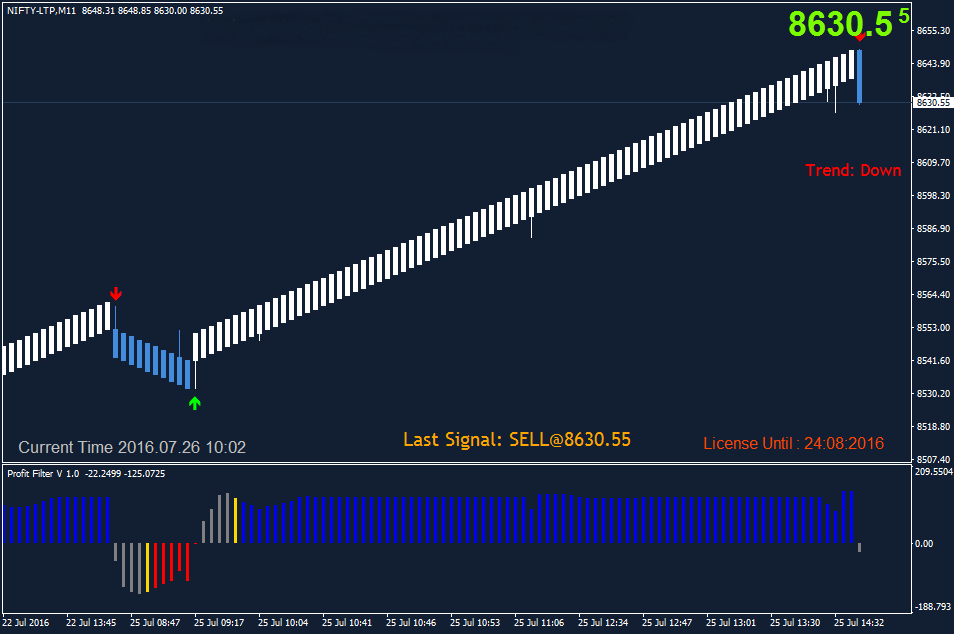Click the 25 Jul 10:04 time axis label
The width and height of the screenshot is (954, 634).
pyautogui.click(x=283, y=622)
